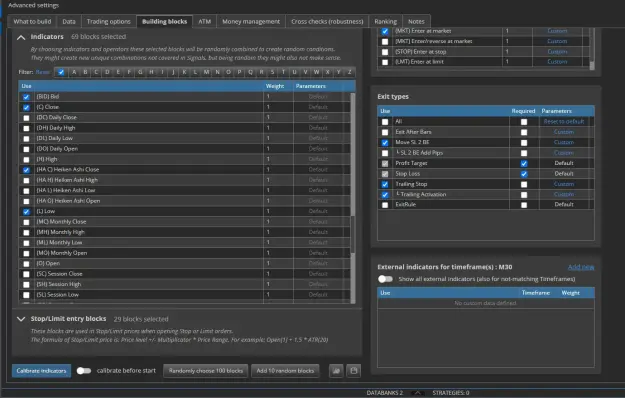Open the Money management tab
The width and height of the screenshot is (625, 398).
point(251,22)
